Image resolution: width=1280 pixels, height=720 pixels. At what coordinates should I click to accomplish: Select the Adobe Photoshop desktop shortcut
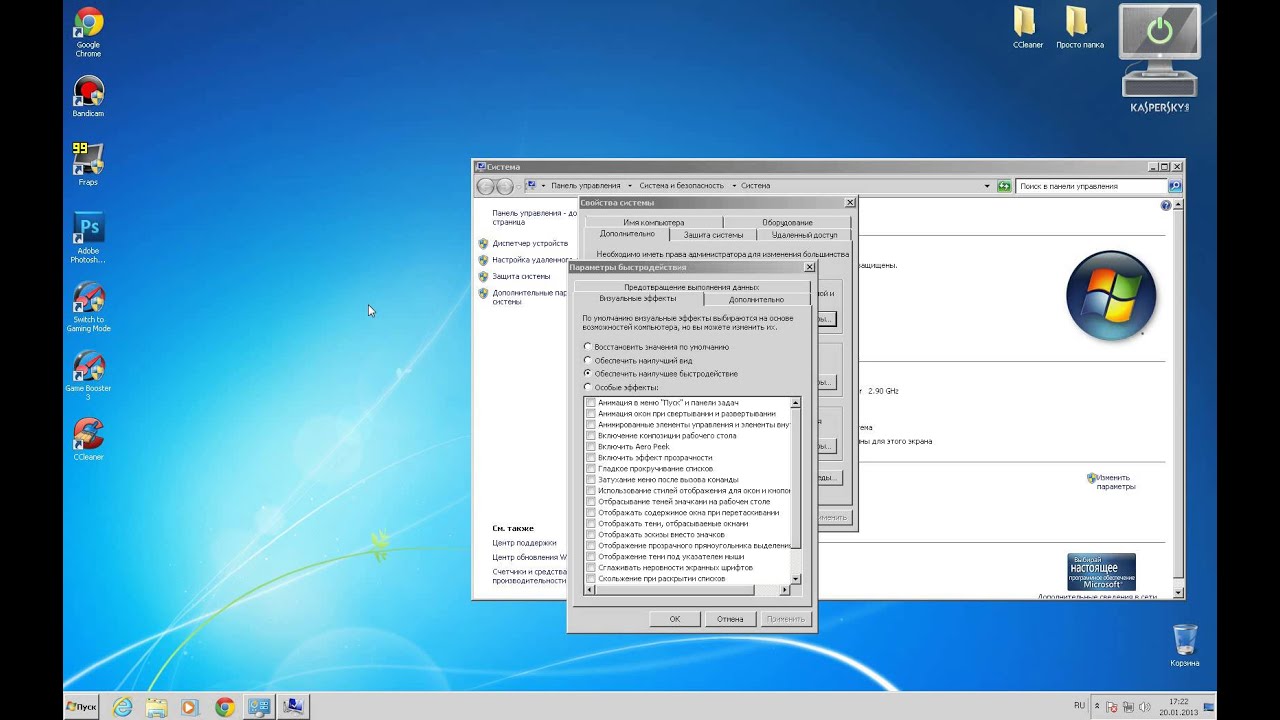(x=88, y=238)
